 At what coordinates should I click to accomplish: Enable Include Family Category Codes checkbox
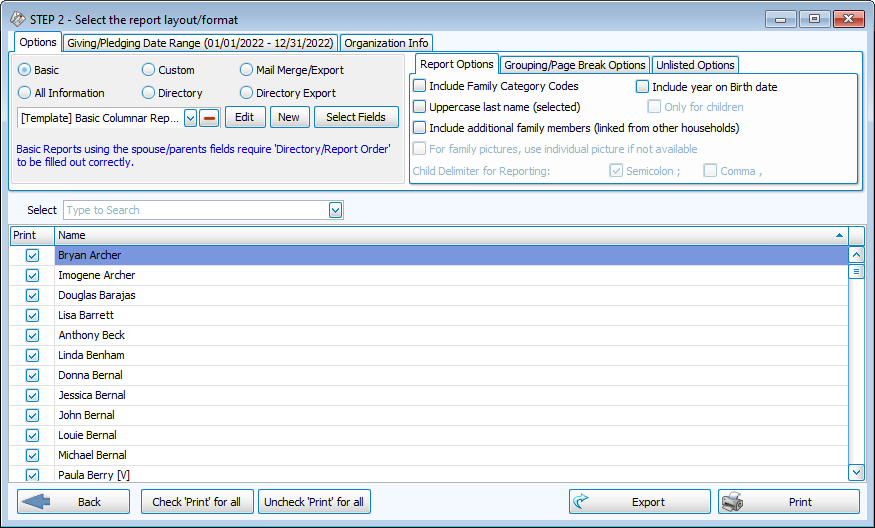coord(420,87)
